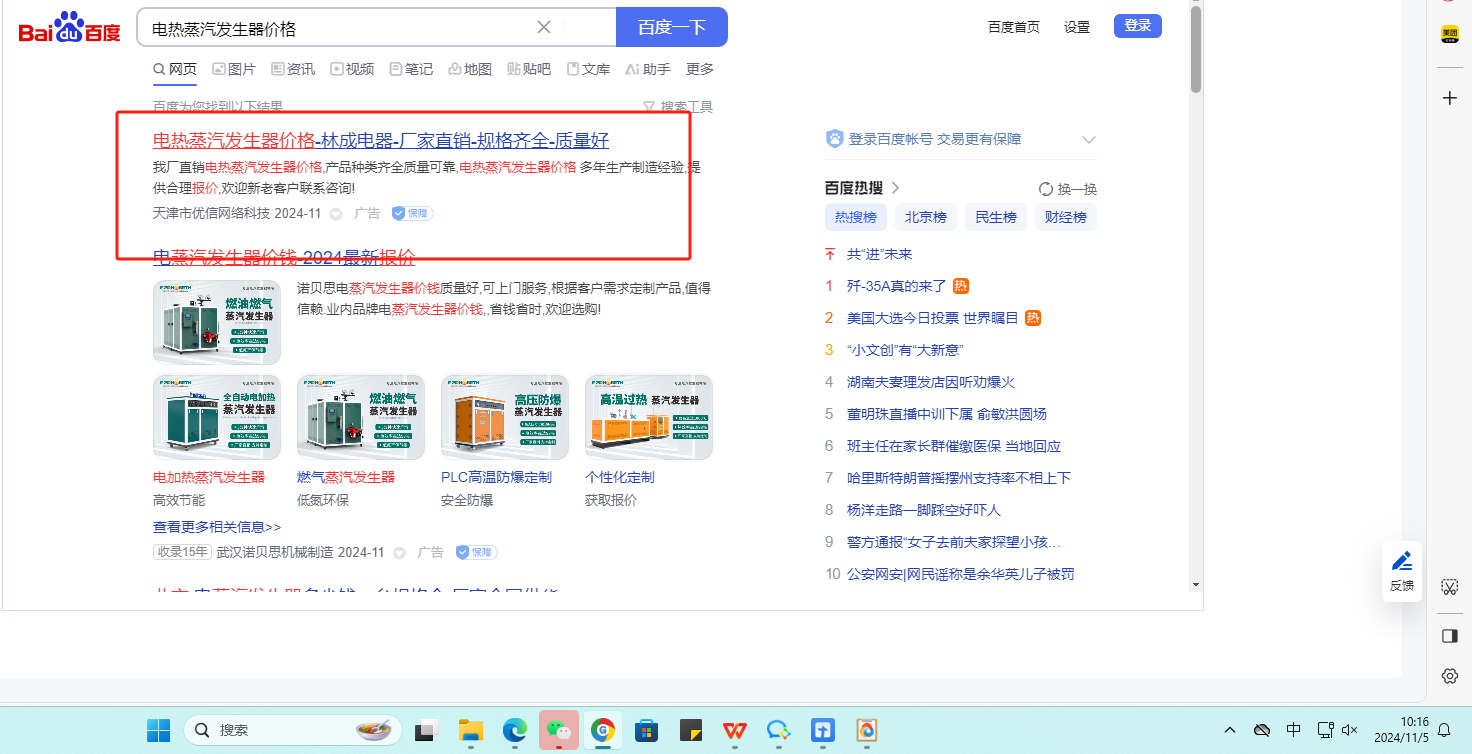
Task: Toggle the sidebar panel layout icon
Action: click(1450, 636)
